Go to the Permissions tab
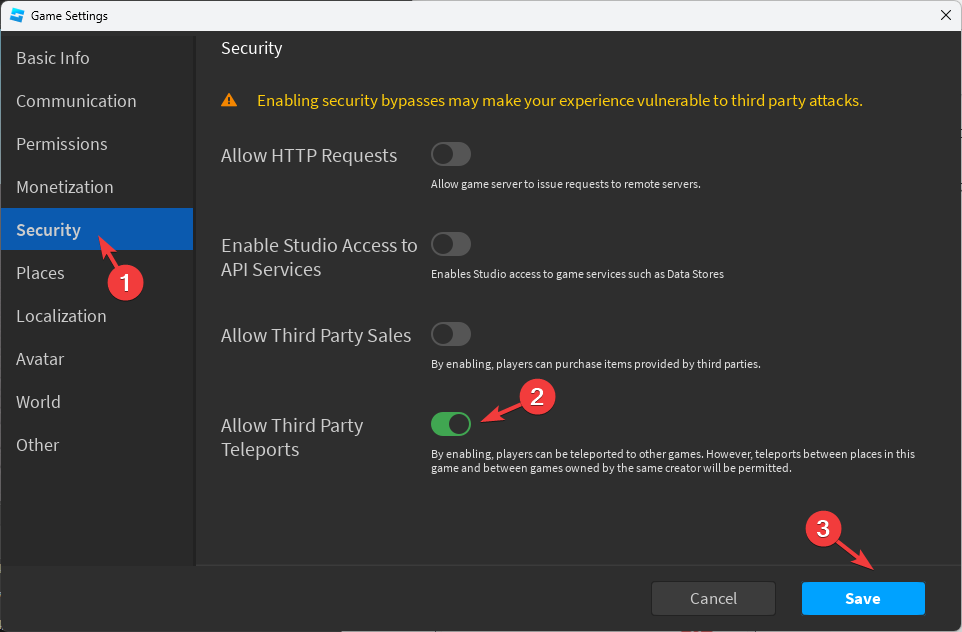This screenshot has width=962, height=632. click(62, 144)
